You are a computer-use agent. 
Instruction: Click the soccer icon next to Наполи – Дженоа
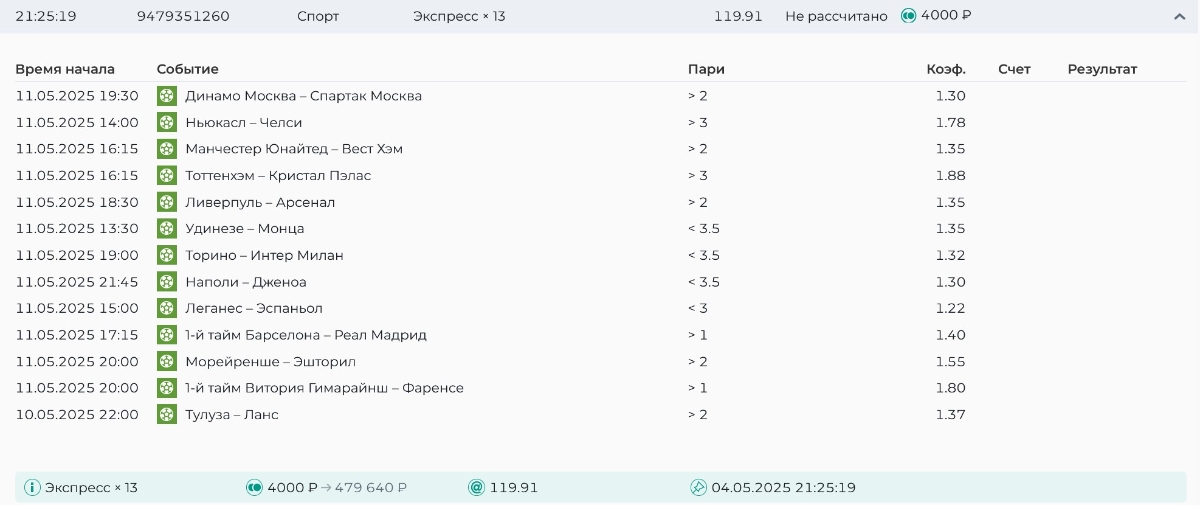(x=167, y=282)
